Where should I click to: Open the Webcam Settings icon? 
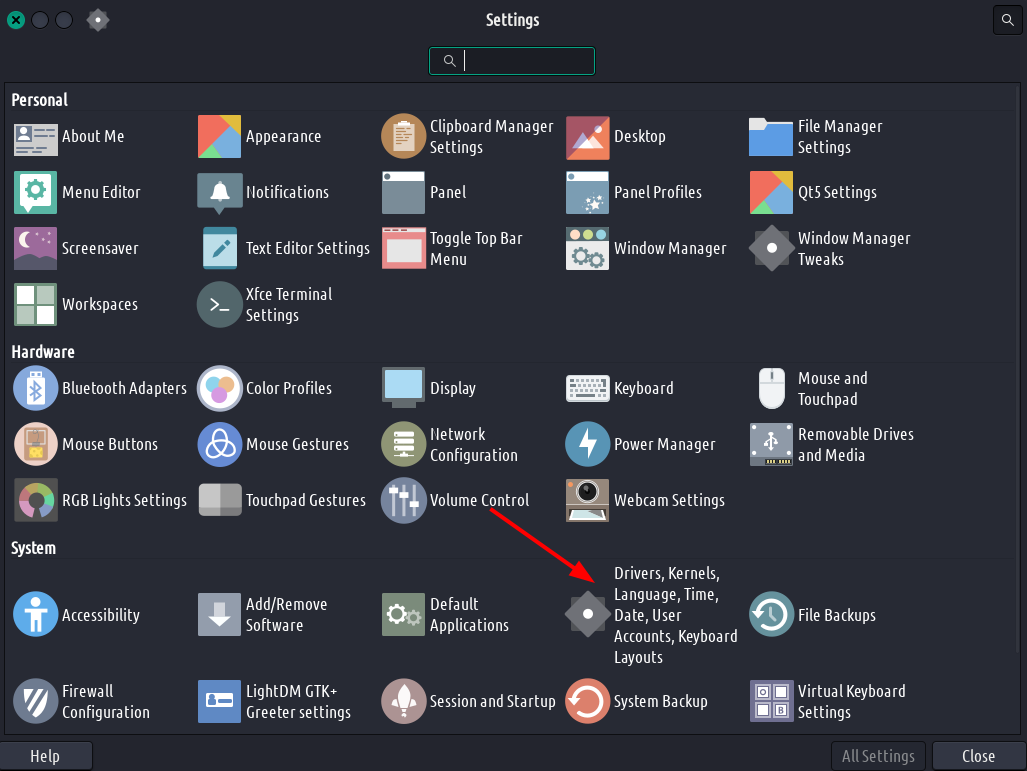coord(588,500)
